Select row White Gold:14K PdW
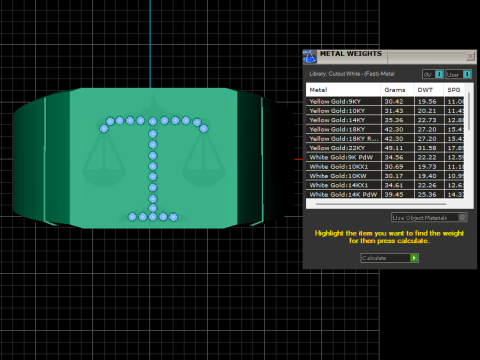Viewport: 480px width, 360px height. click(x=385, y=194)
